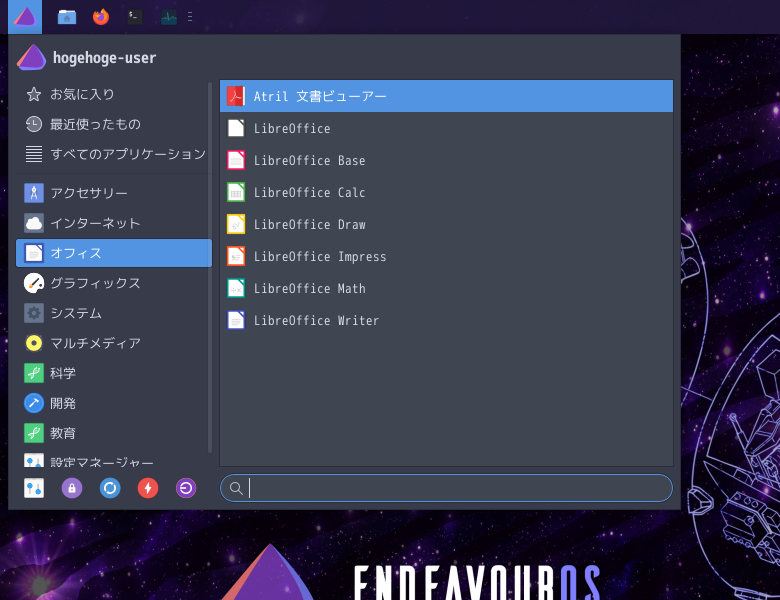Click the panel separator handle dots
Viewport: 780px width, 600px height.
click(x=190, y=17)
